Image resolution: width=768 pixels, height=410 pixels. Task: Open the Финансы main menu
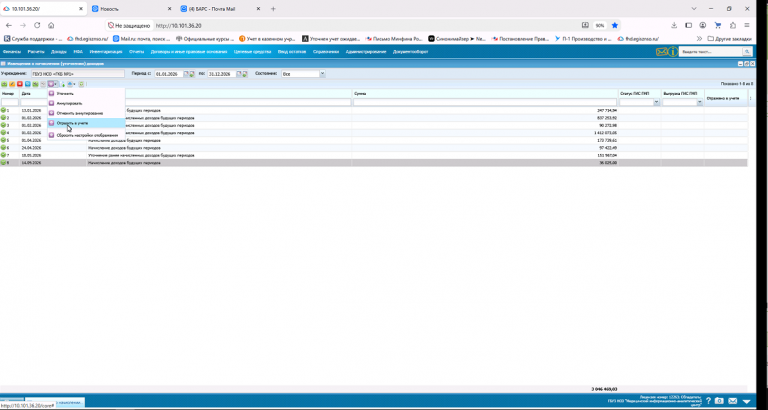click(x=12, y=51)
